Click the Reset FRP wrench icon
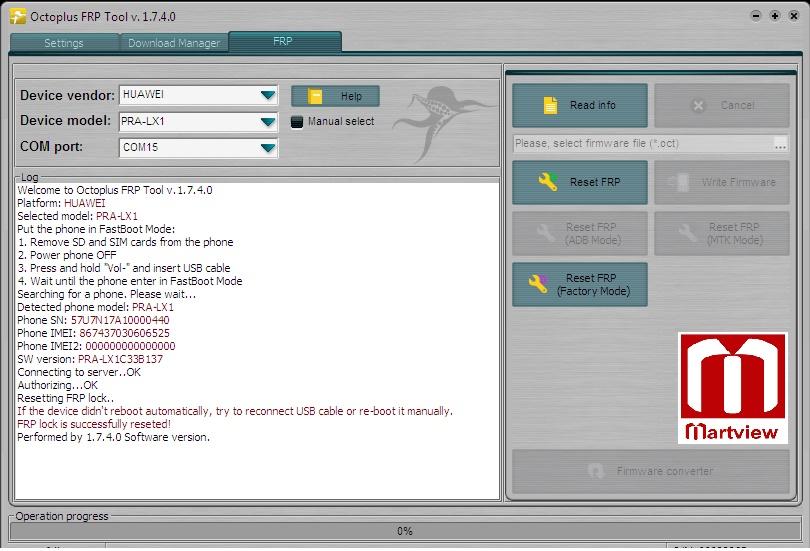Image resolution: width=810 pixels, height=551 pixels. (x=548, y=182)
